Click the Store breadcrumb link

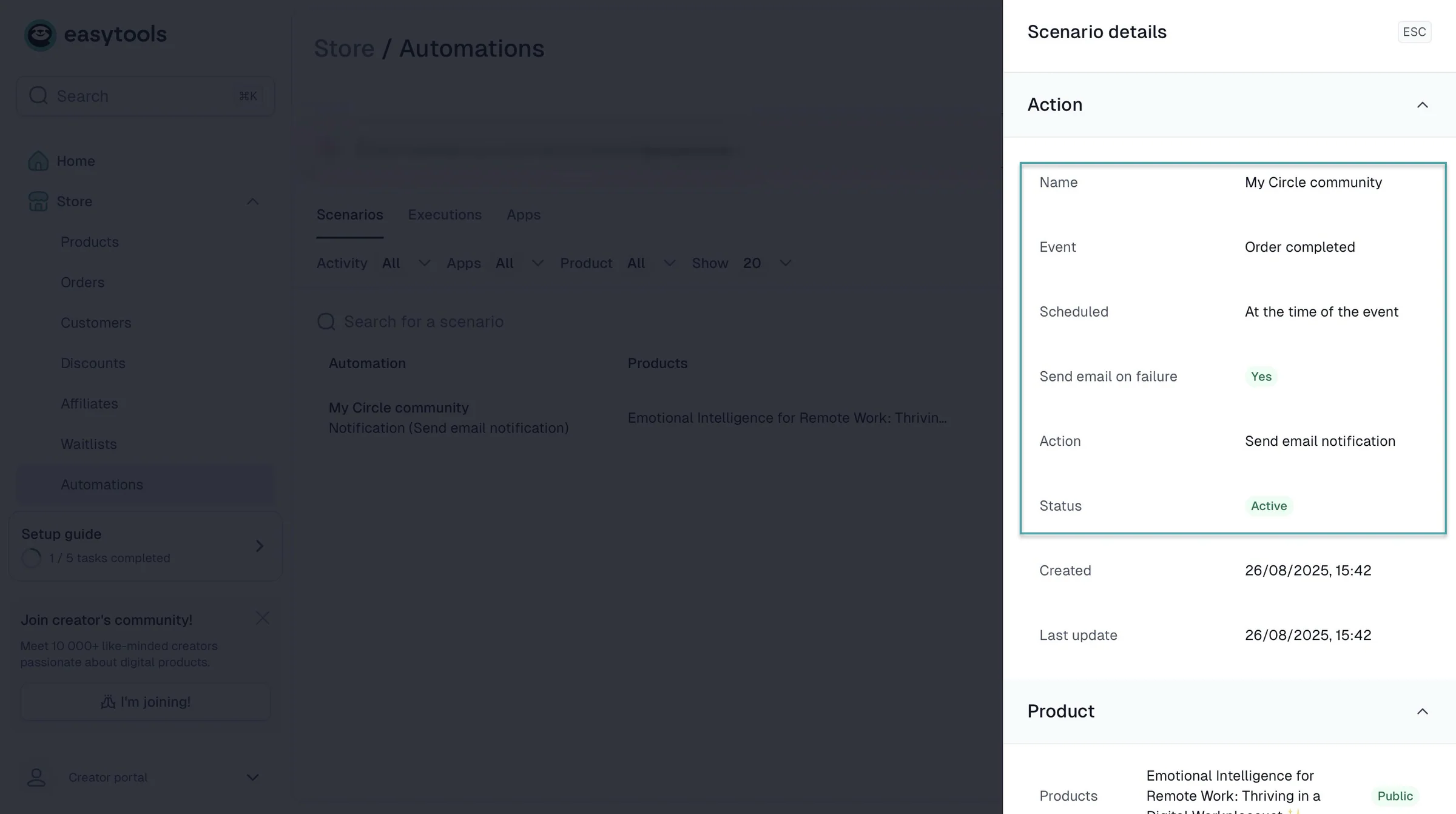pyautogui.click(x=344, y=49)
